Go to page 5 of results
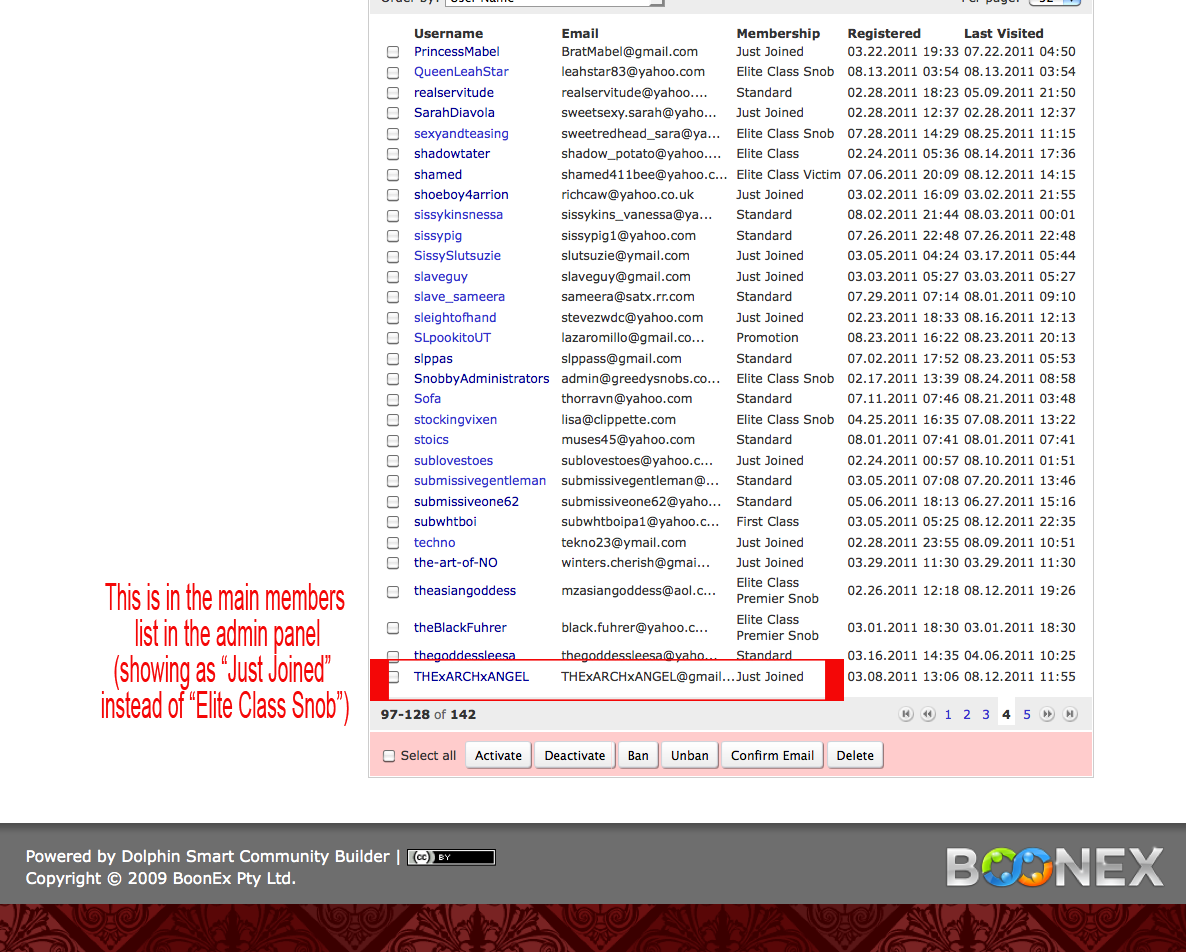This screenshot has width=1186, height=952. (1027, 714)
